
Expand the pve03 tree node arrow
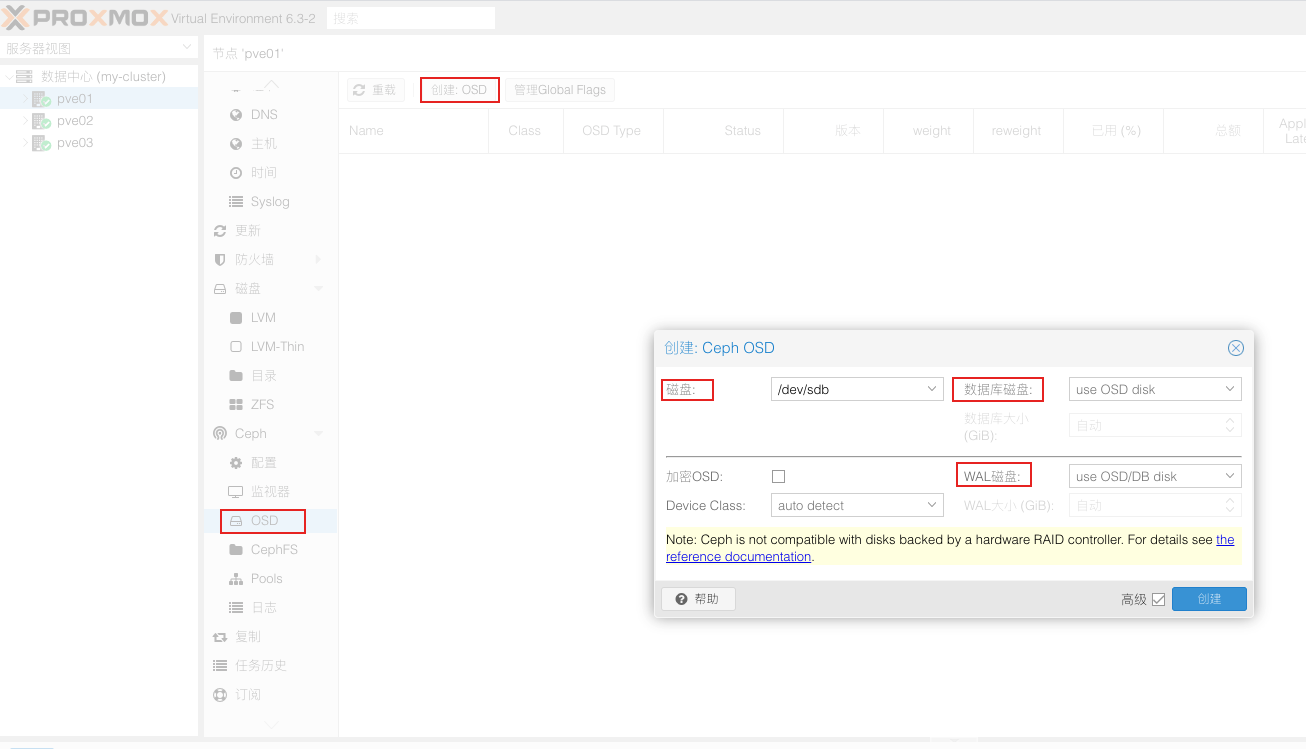pos(26,143)
